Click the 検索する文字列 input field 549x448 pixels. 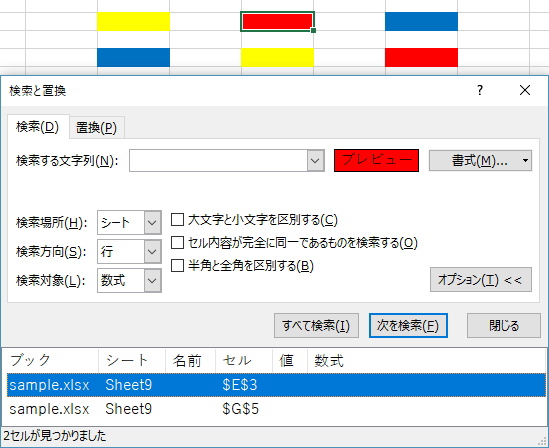218,161
